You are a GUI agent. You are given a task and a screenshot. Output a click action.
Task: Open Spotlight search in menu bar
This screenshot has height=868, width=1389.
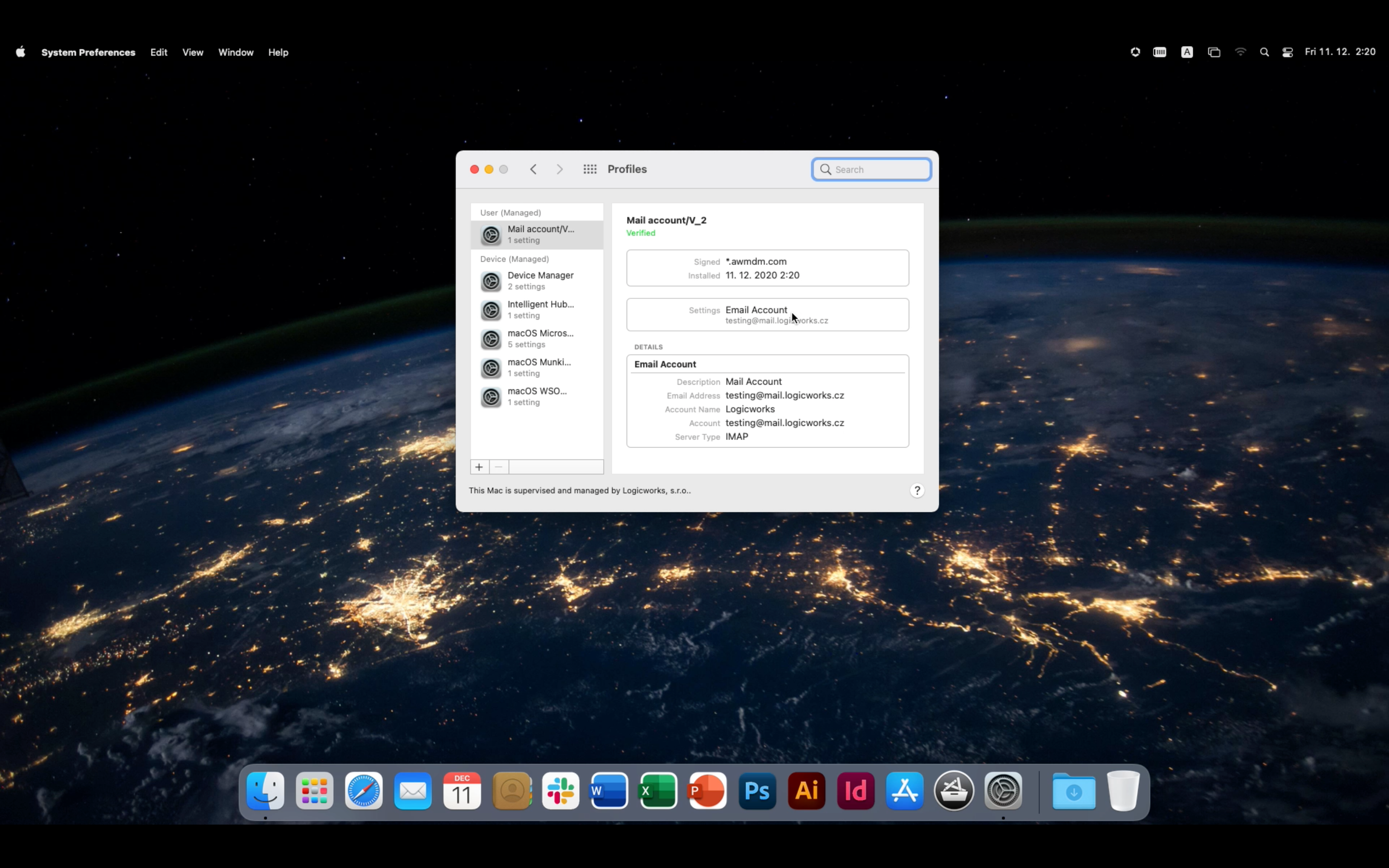[1264, 52]
